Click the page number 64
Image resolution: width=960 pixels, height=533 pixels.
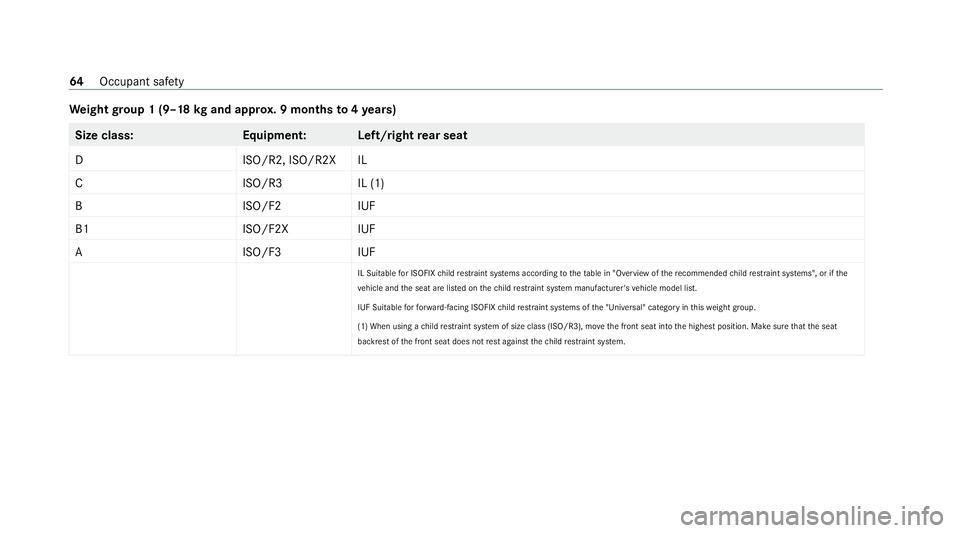pyautogui.click(x=77, y=81)
